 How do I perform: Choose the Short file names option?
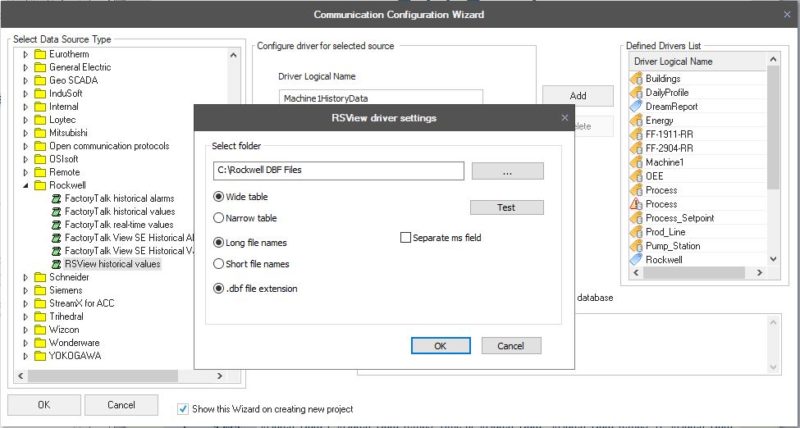tap(219, 264)
